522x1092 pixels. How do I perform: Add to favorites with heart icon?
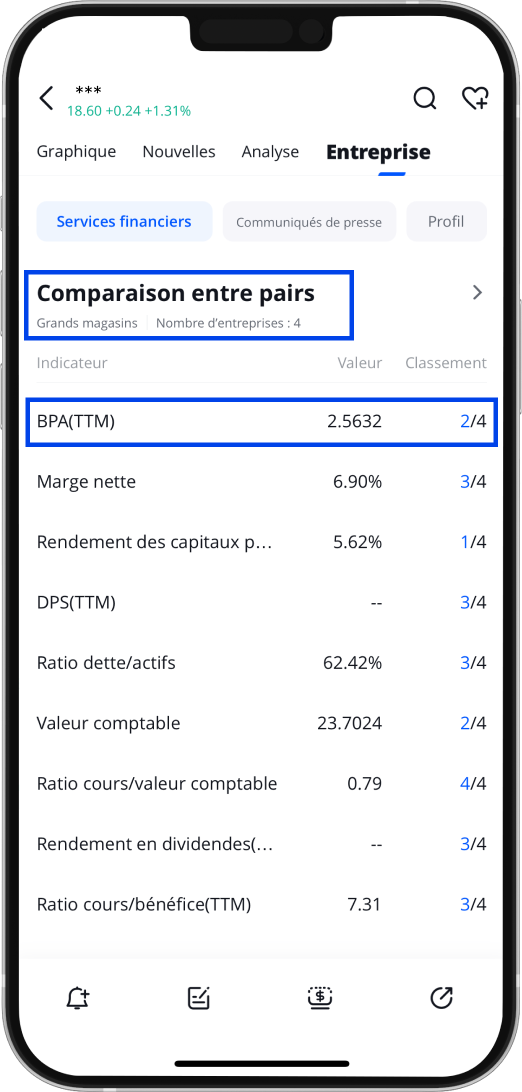coord(475,98)
